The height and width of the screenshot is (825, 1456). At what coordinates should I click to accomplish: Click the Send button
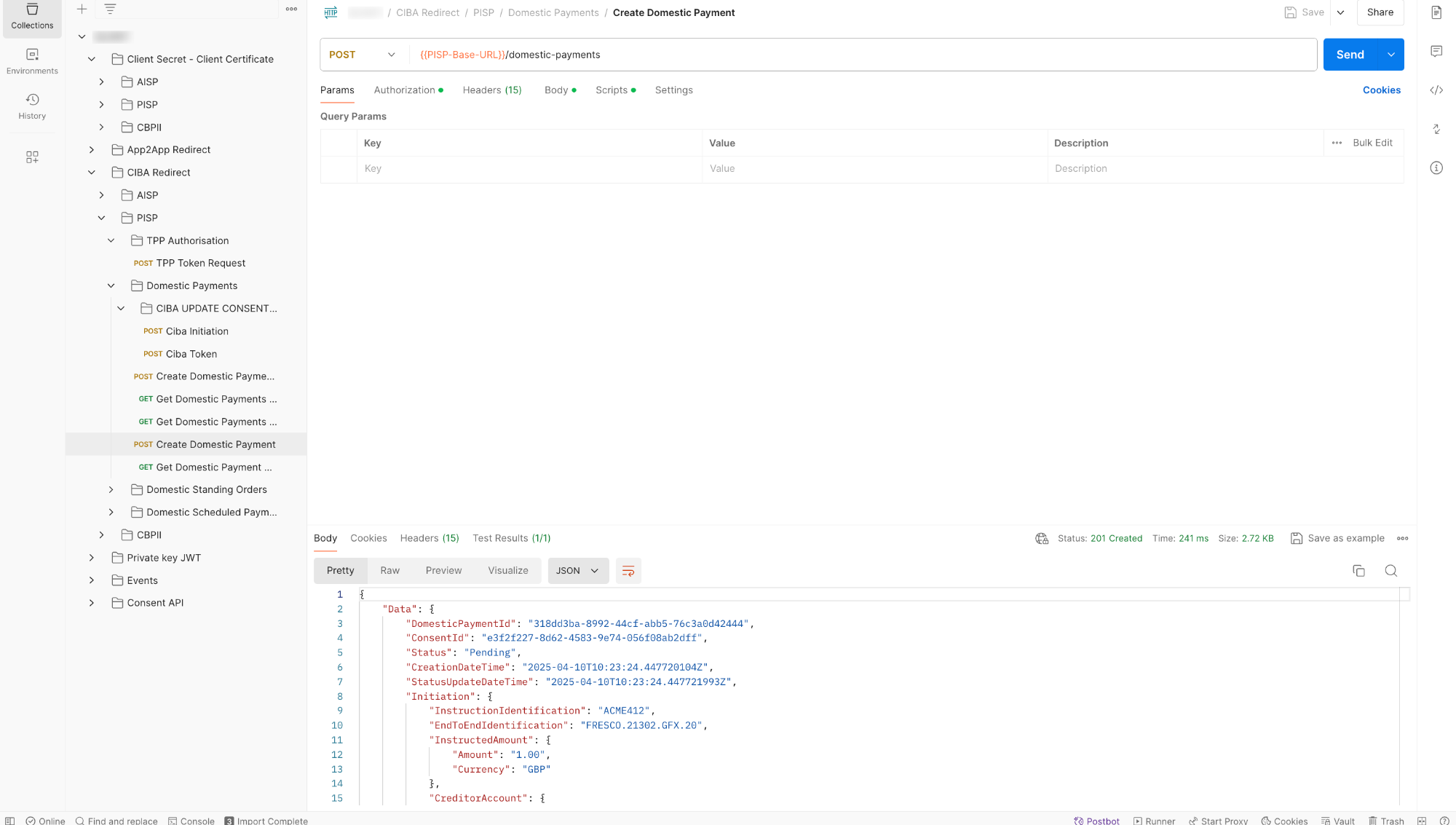click(x=1350, y=55)
